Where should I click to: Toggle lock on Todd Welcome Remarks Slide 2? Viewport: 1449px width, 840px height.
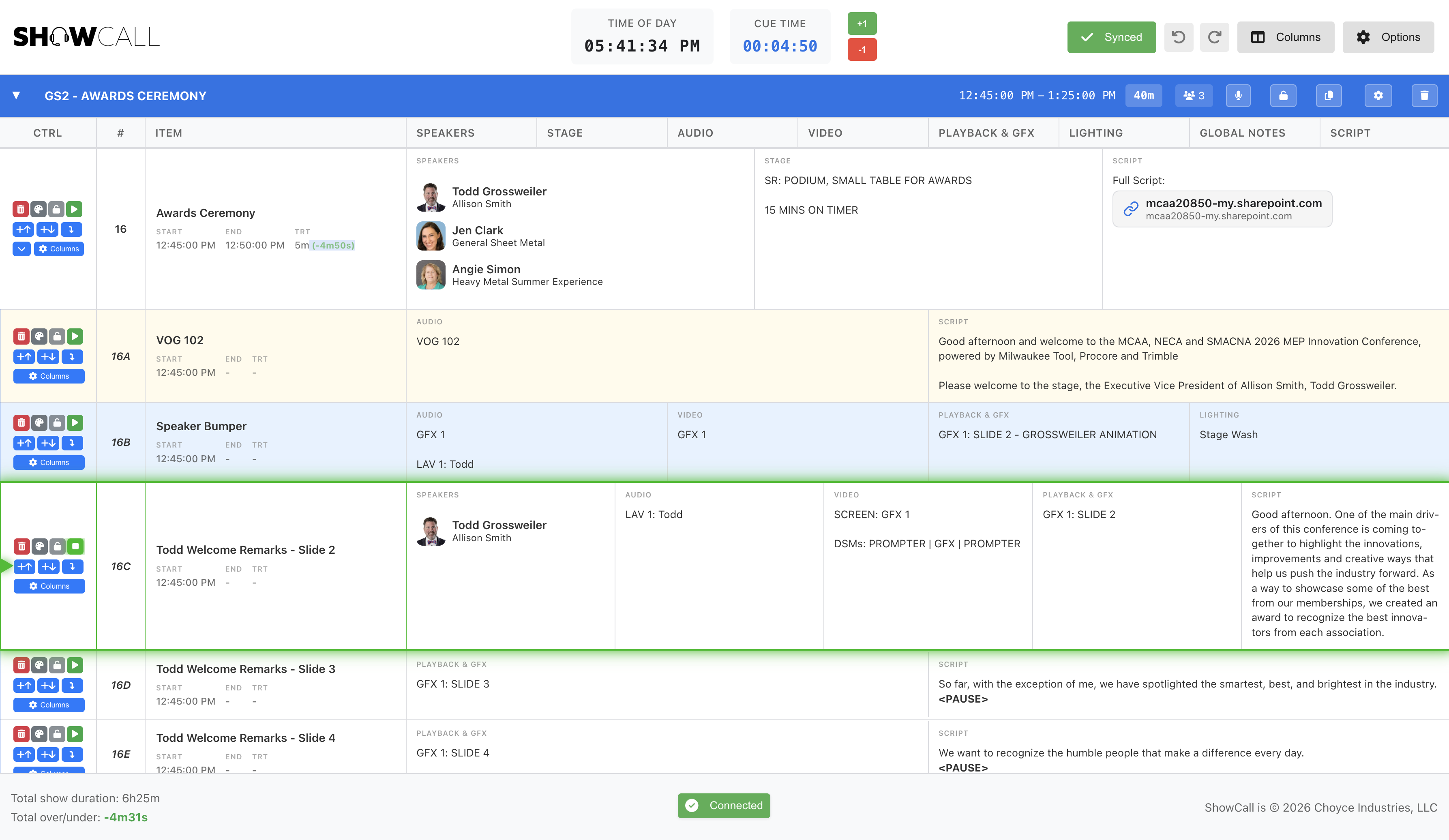[x=58, y=546]
